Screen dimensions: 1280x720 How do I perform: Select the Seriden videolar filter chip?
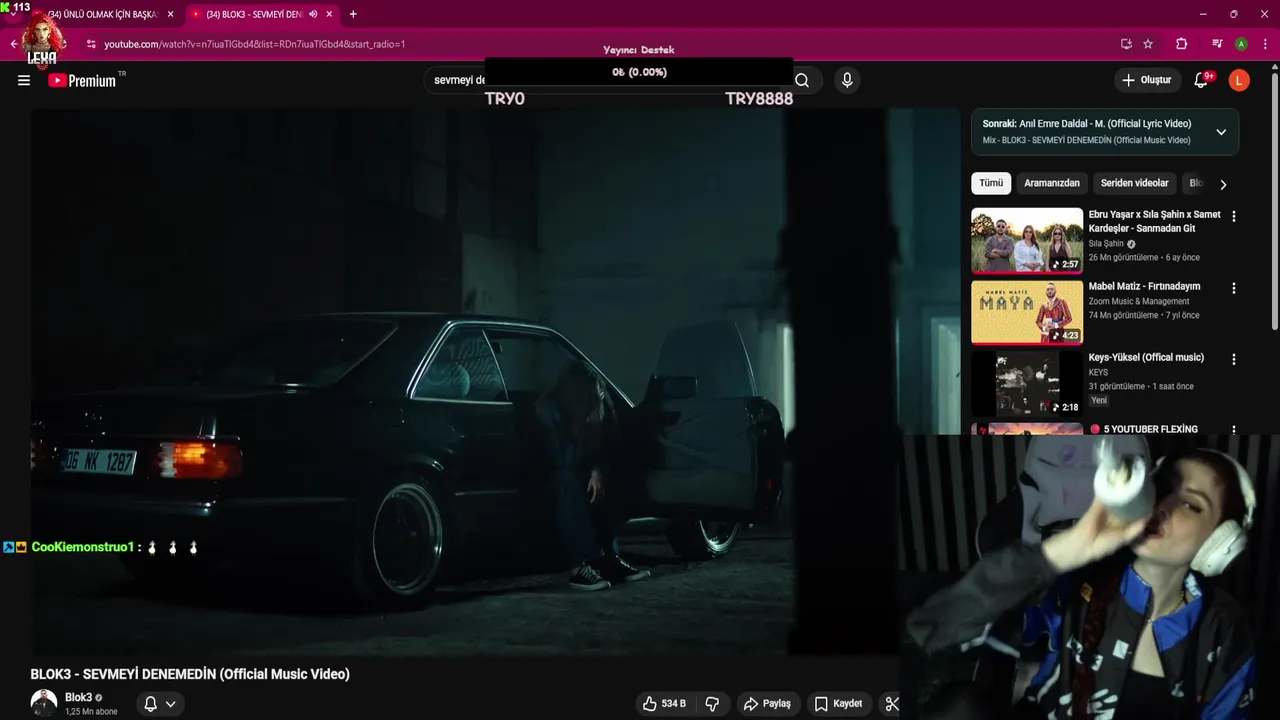point(1134,183)
